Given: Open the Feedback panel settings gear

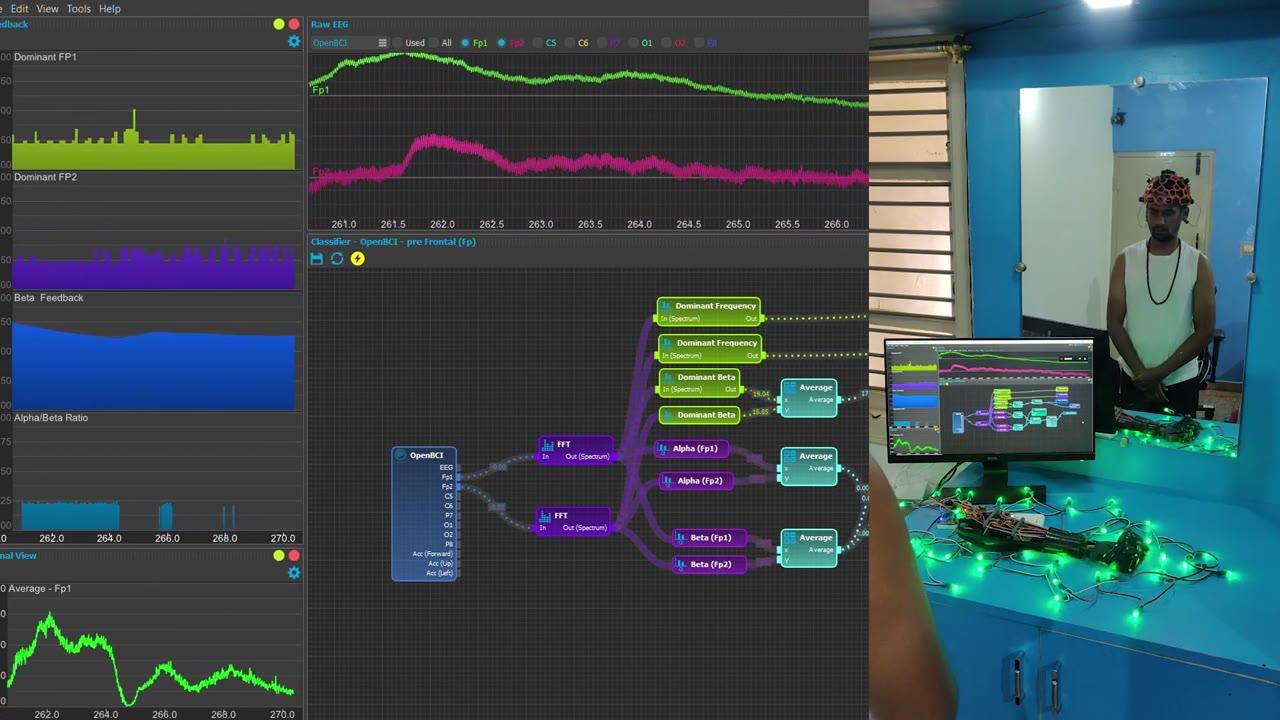Looking at the screenshot, I should coord(294,42).
